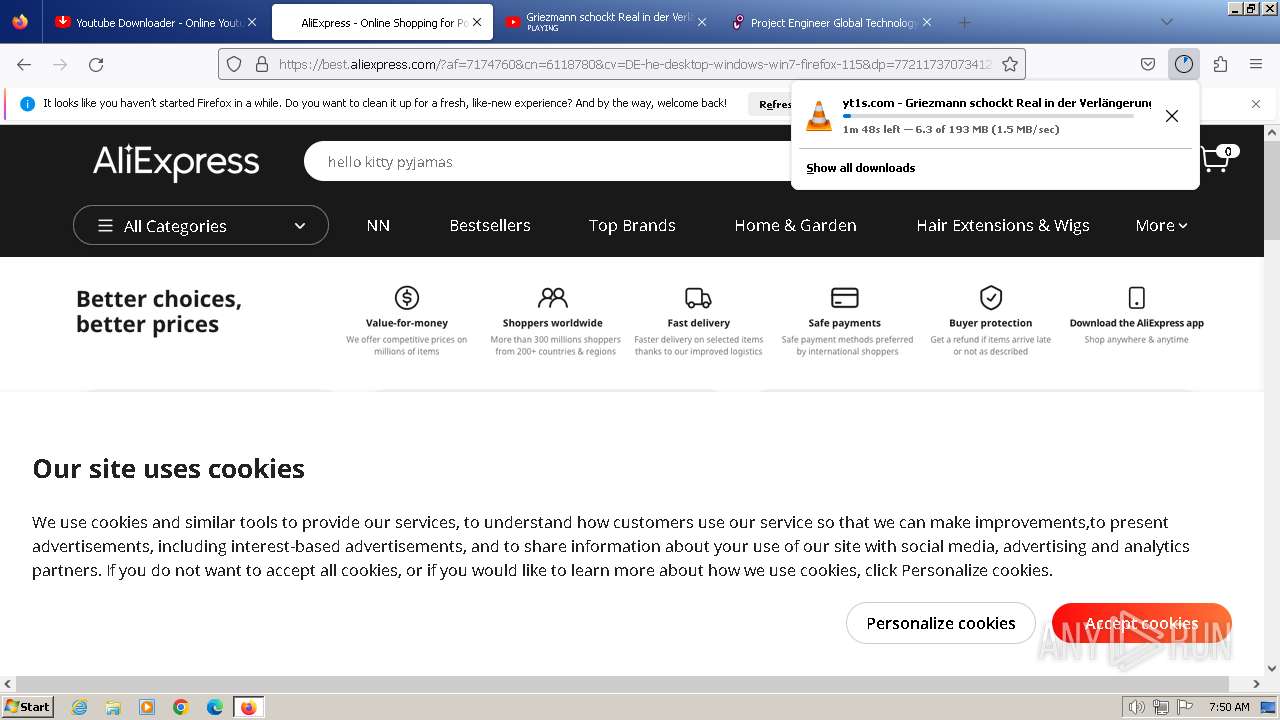Open the Home & Garden navigation item

[795, 225]
